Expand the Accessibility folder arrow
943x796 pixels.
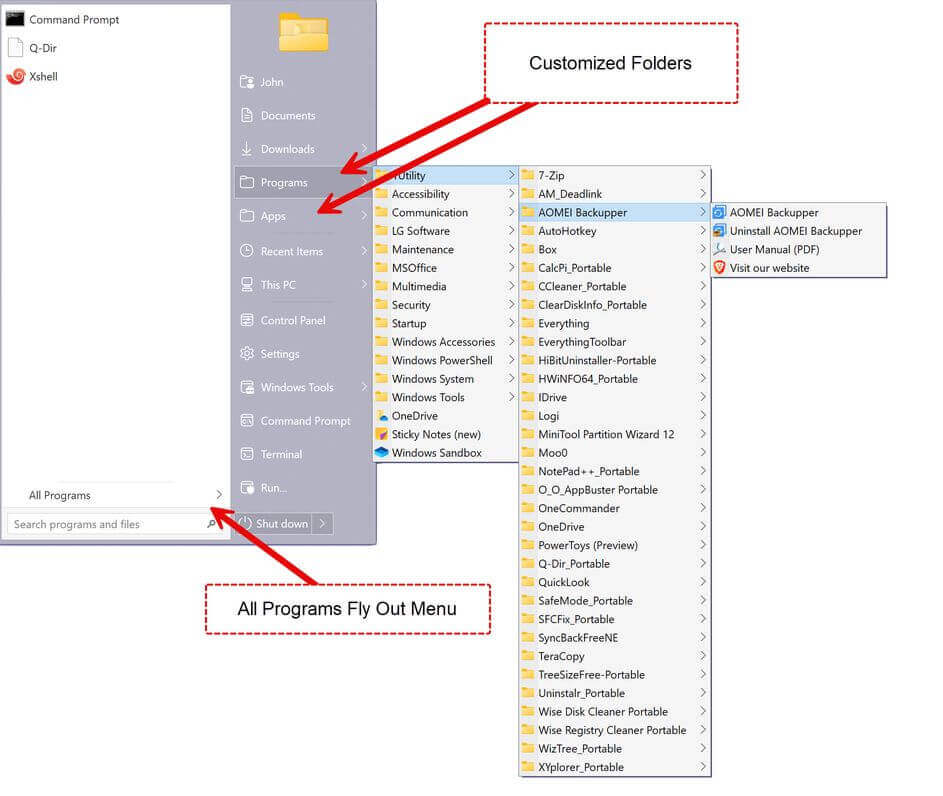pyautogui.click(x=511, y=193)
